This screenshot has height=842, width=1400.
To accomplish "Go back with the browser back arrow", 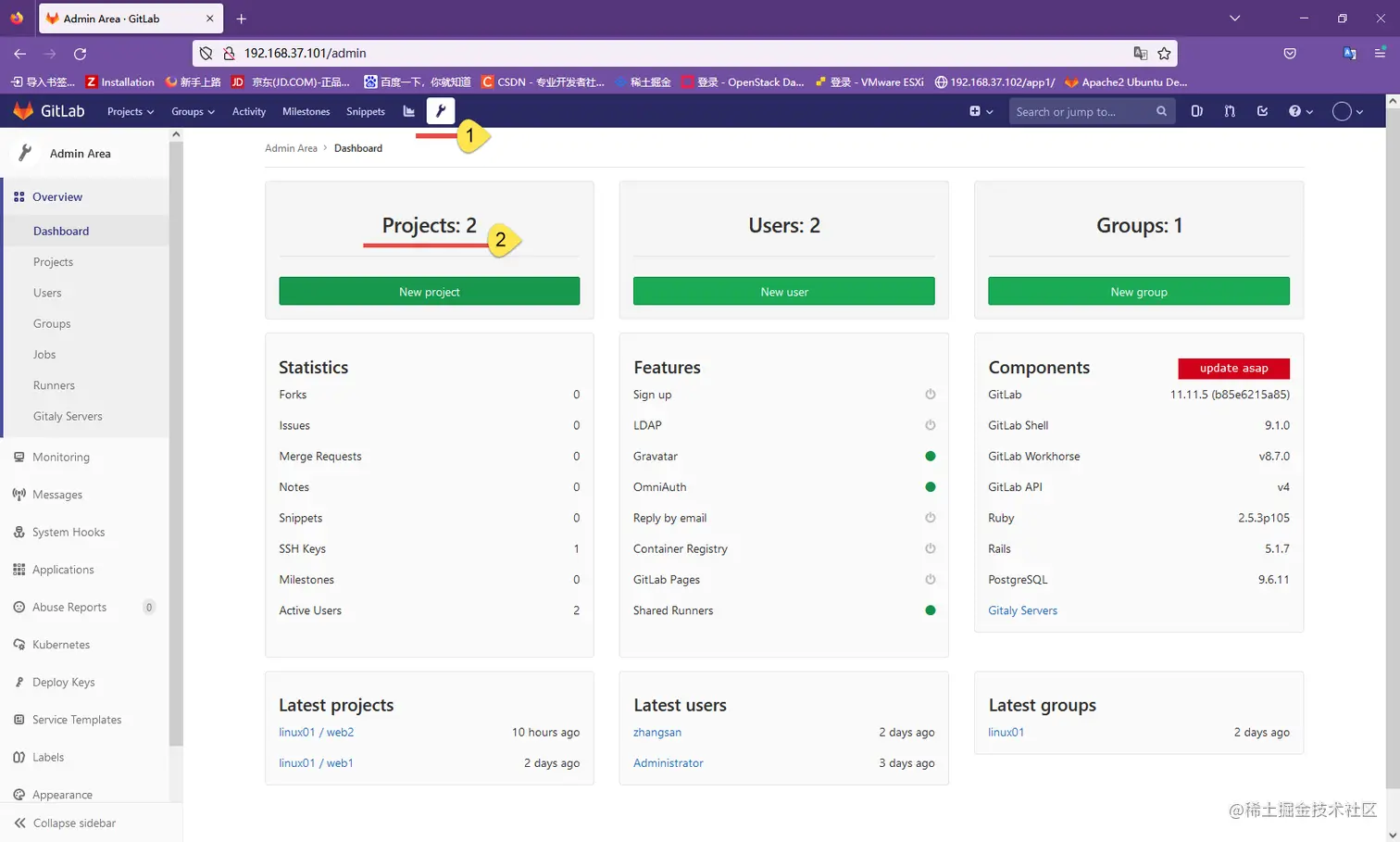I will point(19,54).
